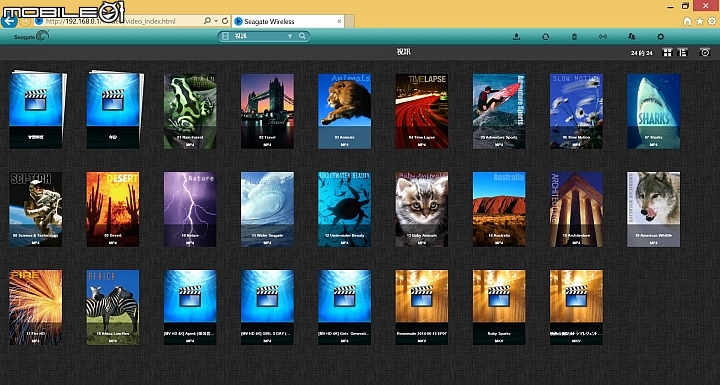720x385 pixels.
Task: Open 01 Rain forest video
Action: click(x=190, y=111)
